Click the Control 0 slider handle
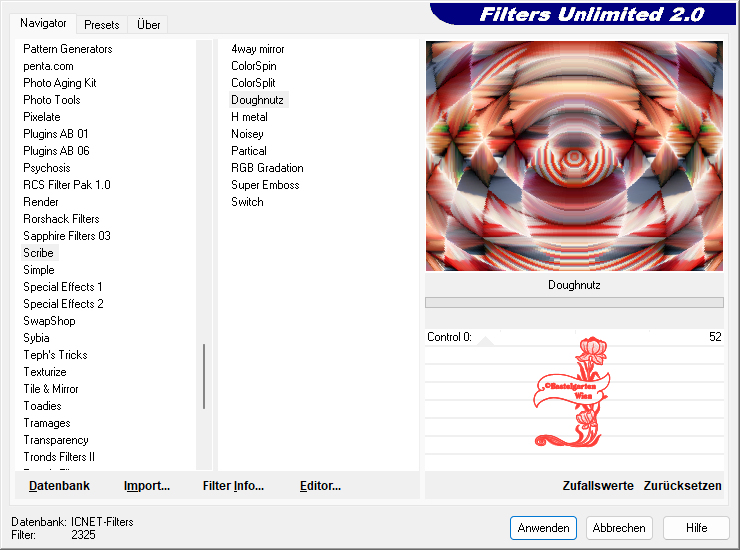 click(x=486, y=341)
